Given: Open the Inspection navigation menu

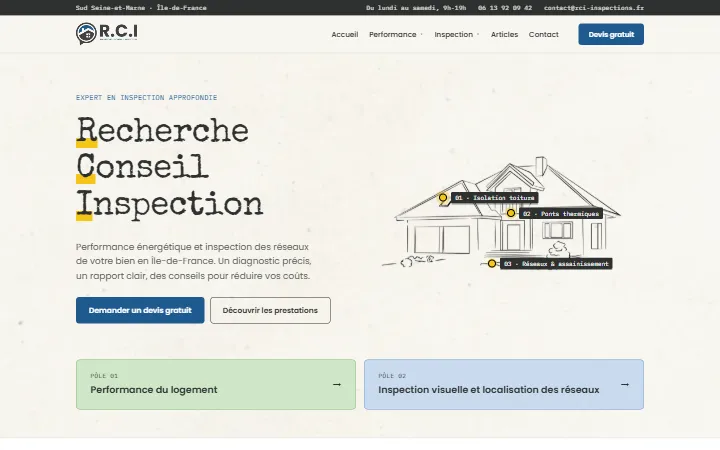Looking at the screenshot, I should coord(454,34).
